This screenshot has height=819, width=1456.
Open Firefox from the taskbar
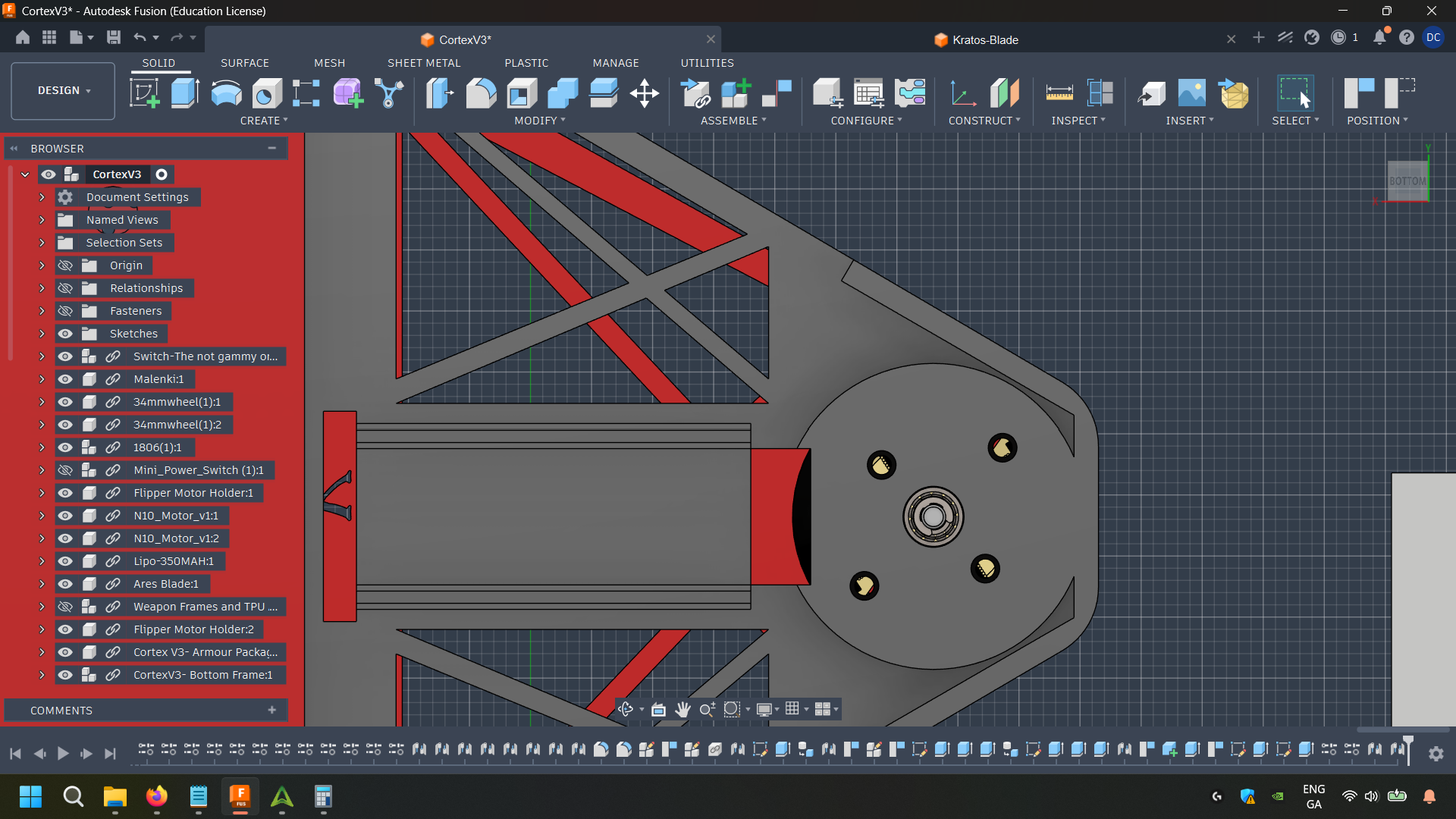tap(157, 797)
